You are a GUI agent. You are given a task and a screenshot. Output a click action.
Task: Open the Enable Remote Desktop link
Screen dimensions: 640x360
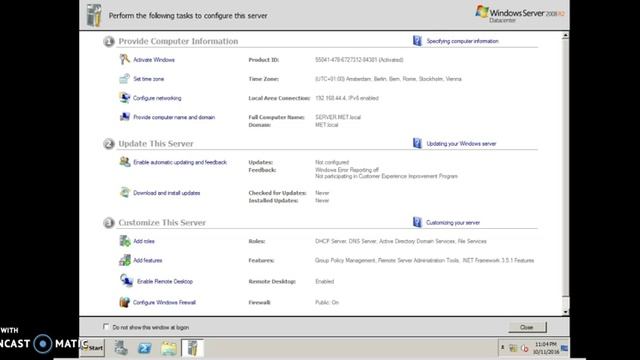(165, 281)
